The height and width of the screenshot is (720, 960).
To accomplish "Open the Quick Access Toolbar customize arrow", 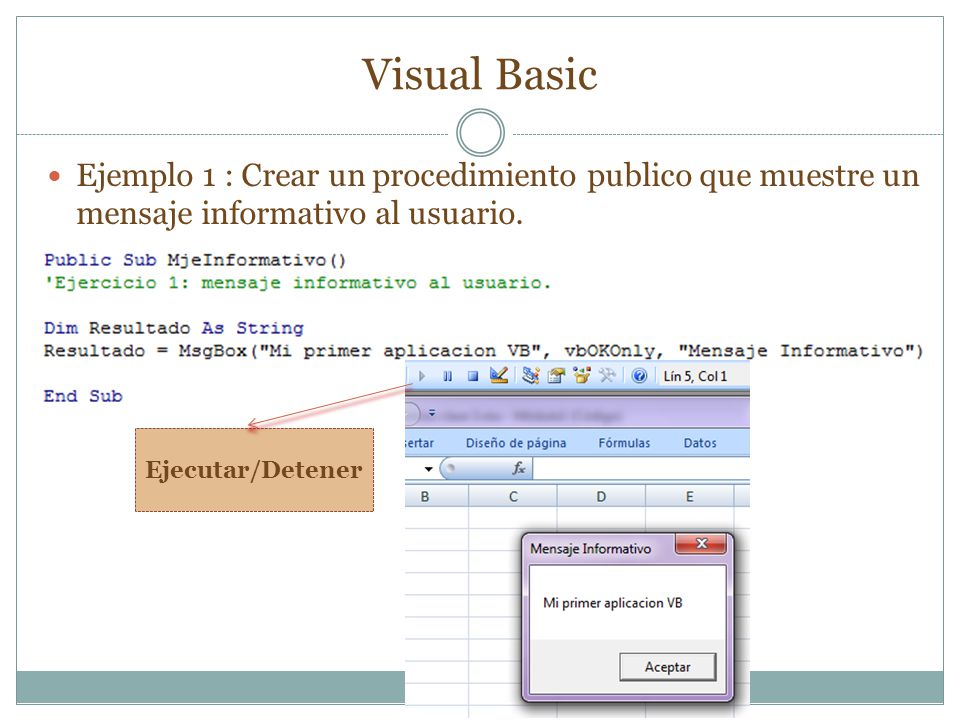I will tap(432, 413).
